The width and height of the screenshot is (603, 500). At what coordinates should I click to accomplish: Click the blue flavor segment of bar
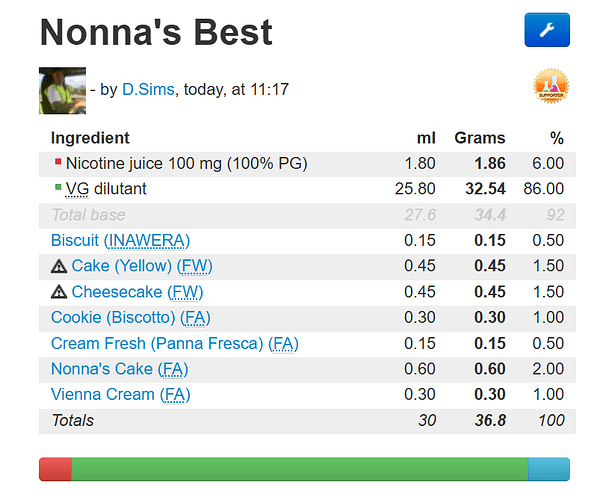[x=548, y=469]
